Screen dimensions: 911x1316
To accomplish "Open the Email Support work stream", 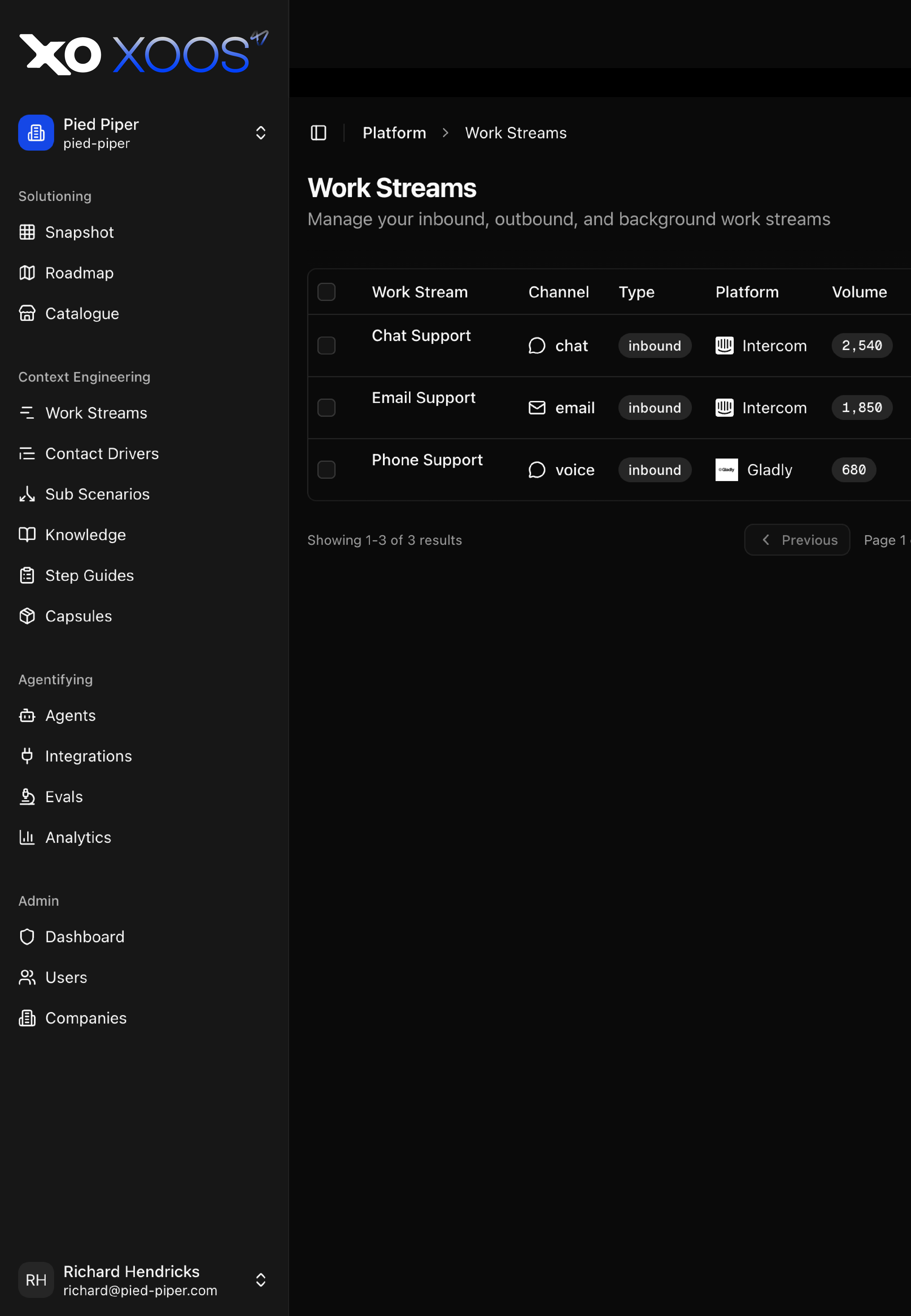I will [x=423, y=398].
